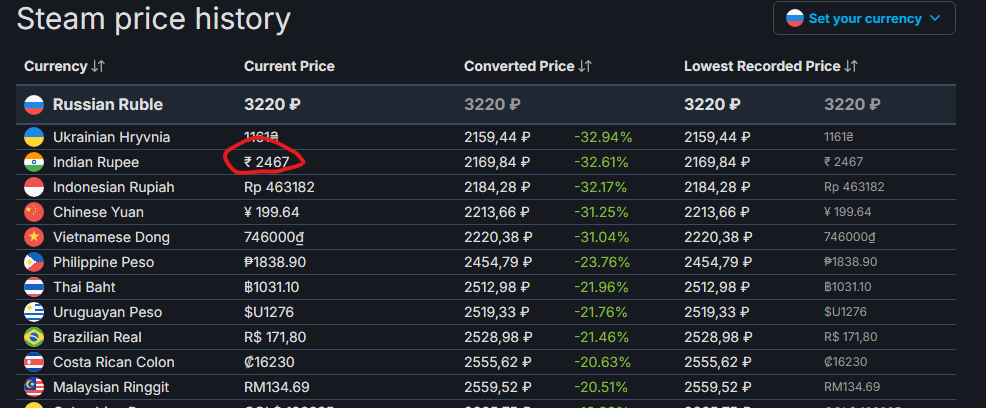Click the RM134.69 current price

coord(277,387)
